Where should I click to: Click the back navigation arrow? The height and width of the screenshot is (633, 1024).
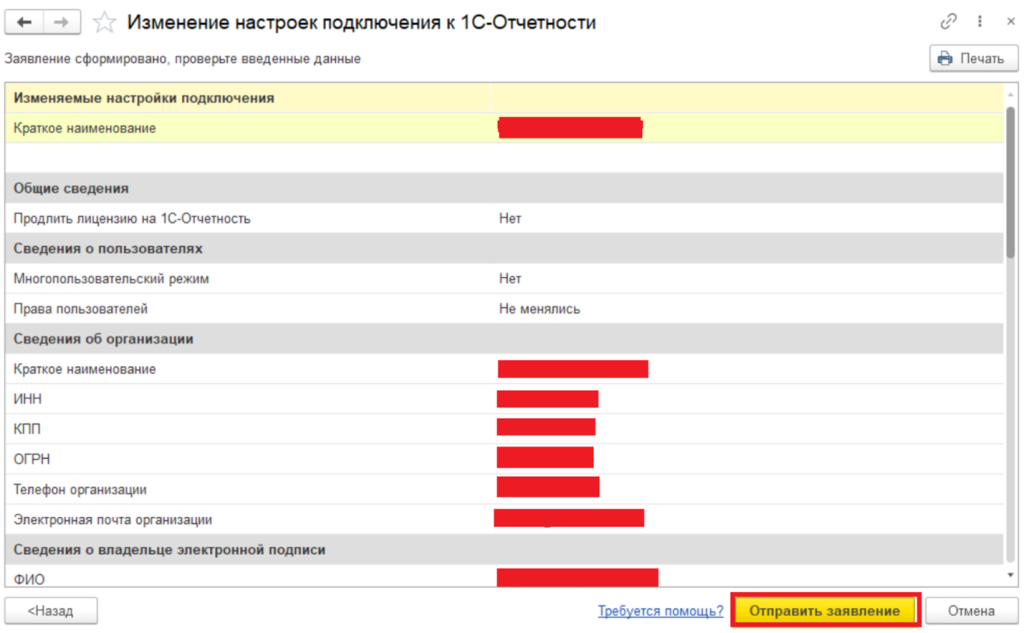(25, 22)
